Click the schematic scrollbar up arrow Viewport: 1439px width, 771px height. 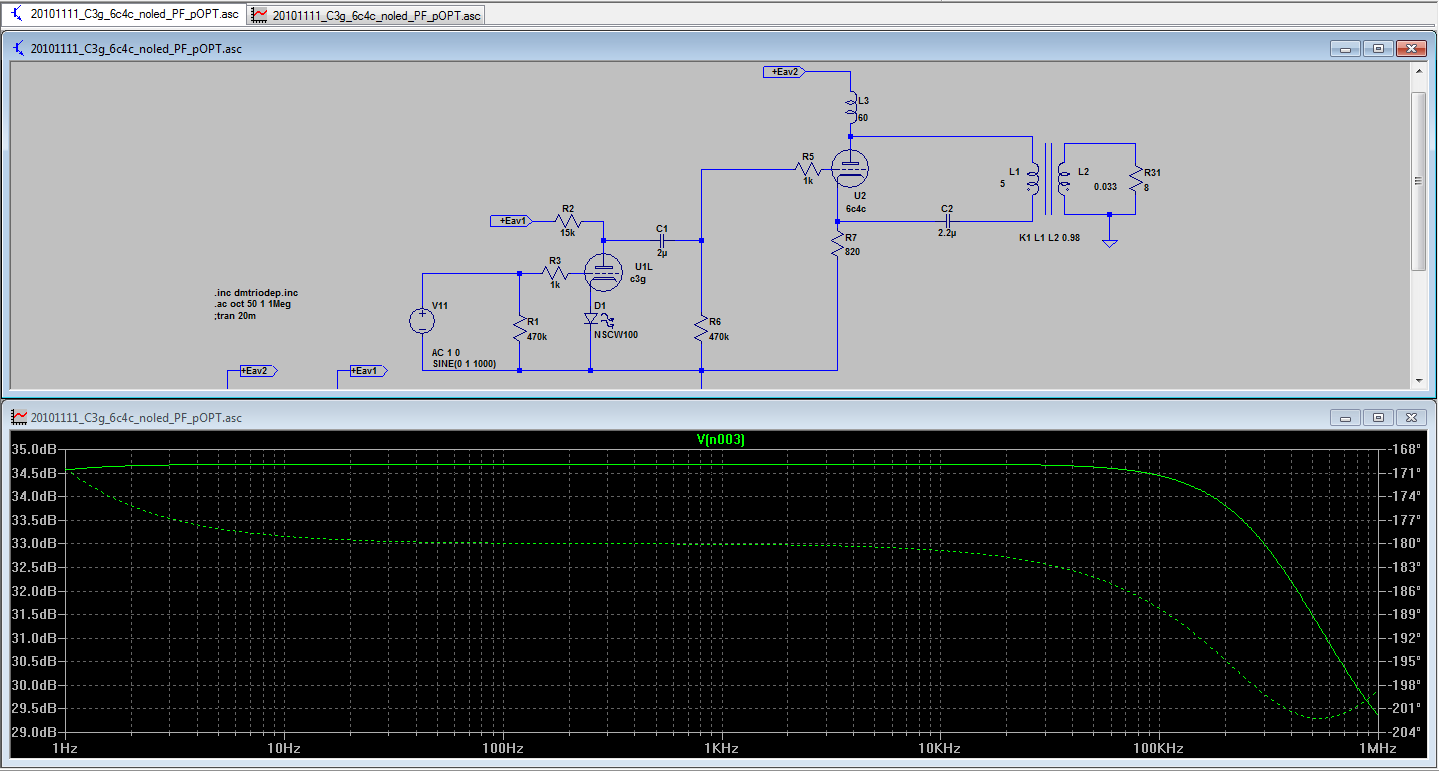point(1418,71)
